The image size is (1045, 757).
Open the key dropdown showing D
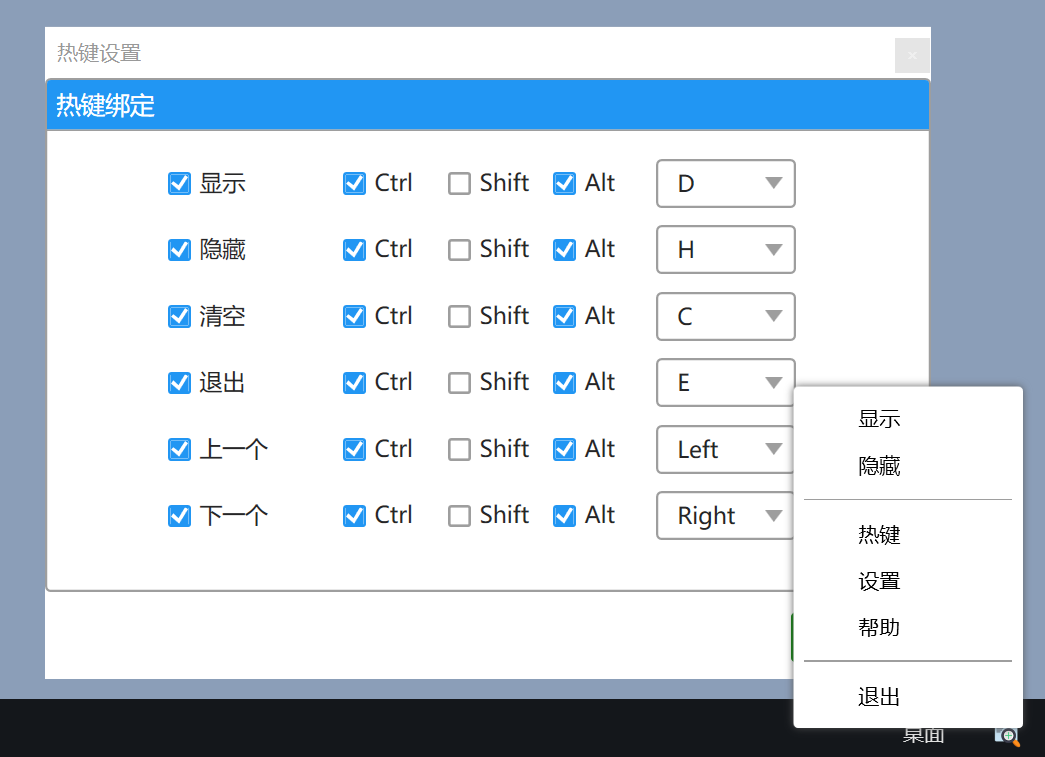[x=725, y=184]
